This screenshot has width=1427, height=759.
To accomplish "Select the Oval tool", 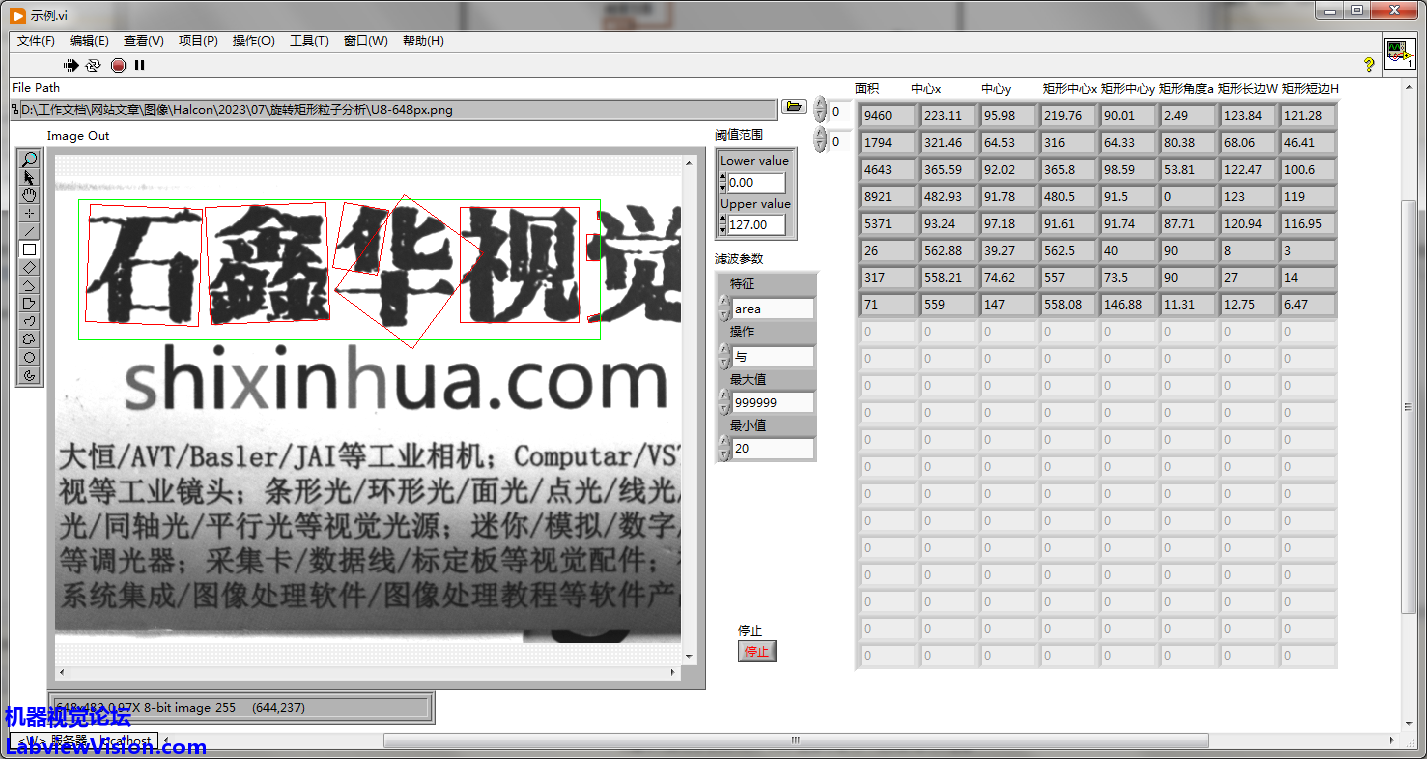I will coord(30,357).
